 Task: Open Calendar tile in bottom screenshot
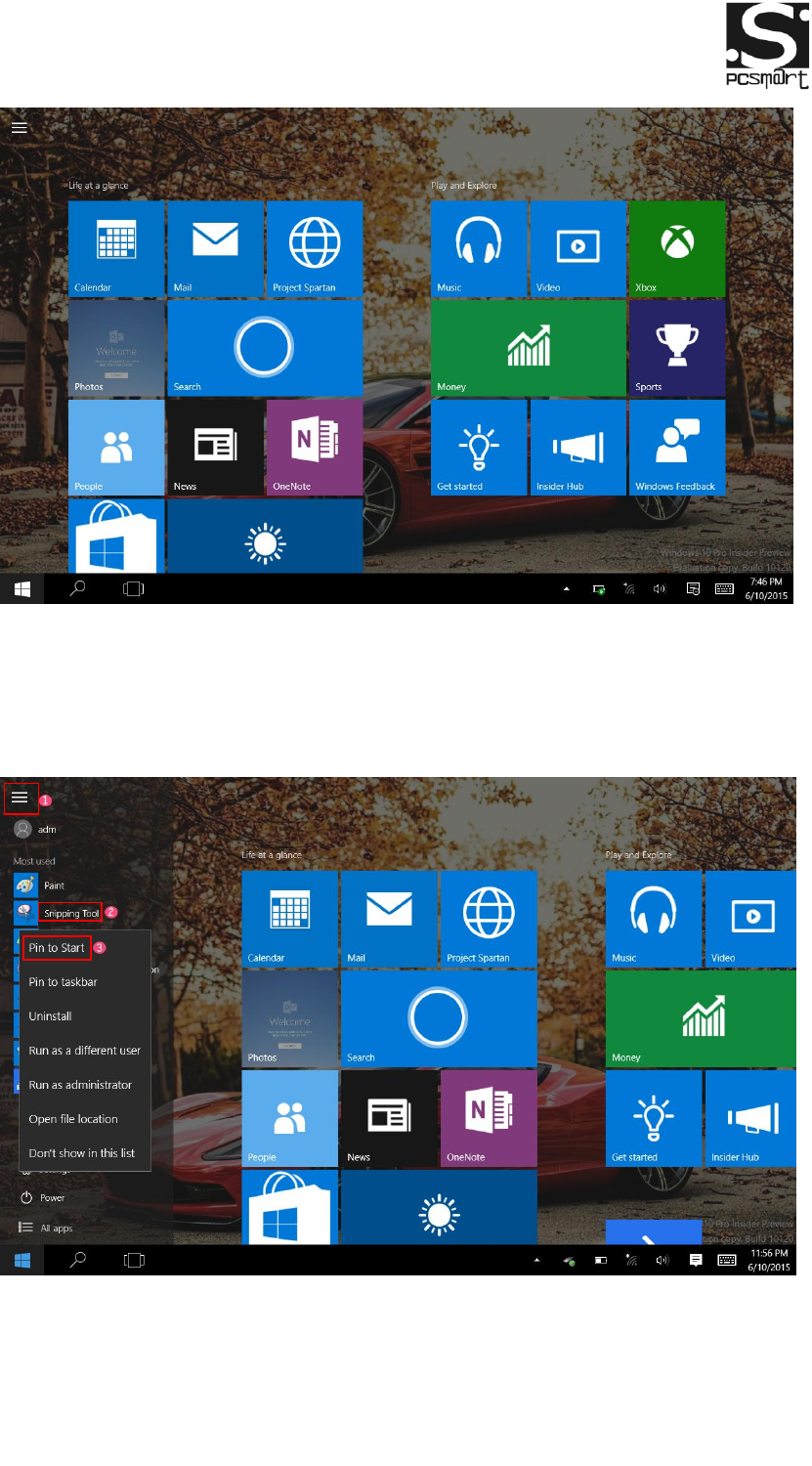tap(290, 919)
